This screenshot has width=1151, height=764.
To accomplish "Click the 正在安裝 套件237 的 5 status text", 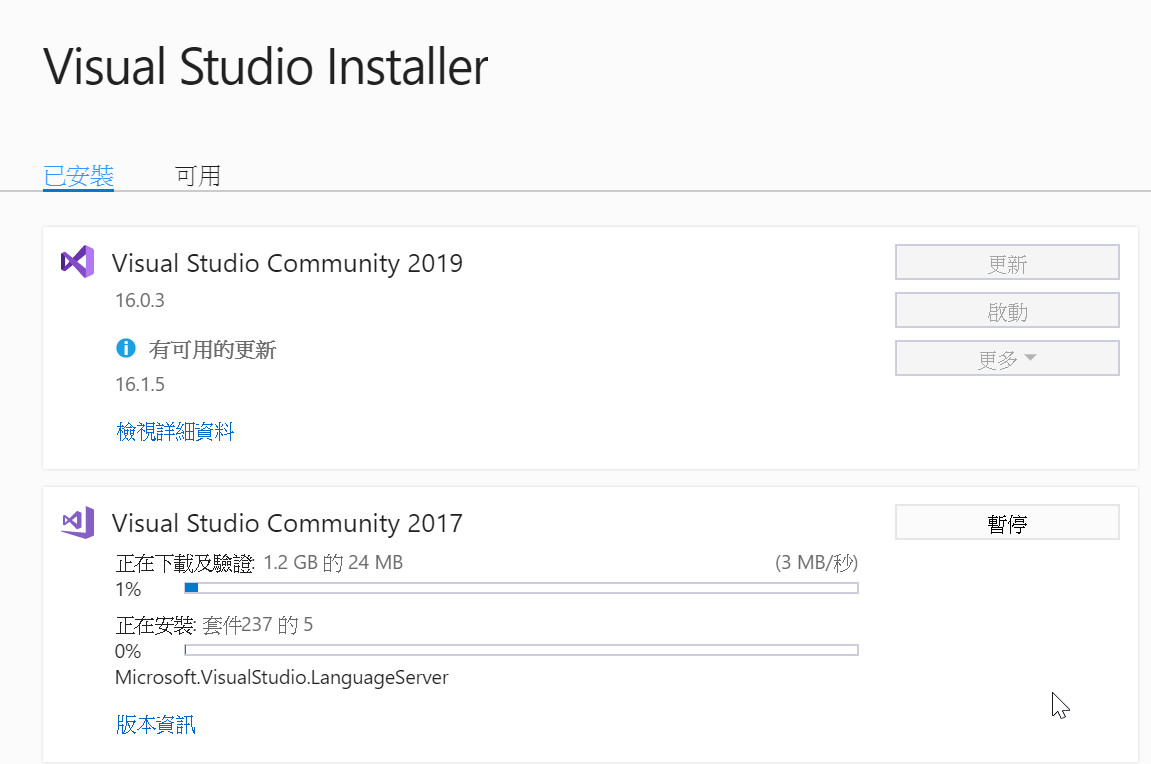I will pyautogui.click(x=214, y=625).
